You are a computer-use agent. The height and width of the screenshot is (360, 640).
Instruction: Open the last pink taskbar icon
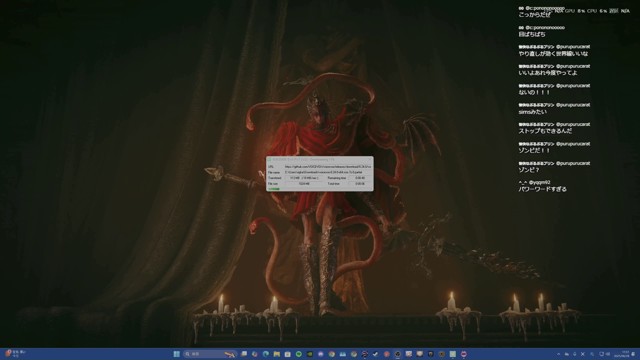pos(464,354)
